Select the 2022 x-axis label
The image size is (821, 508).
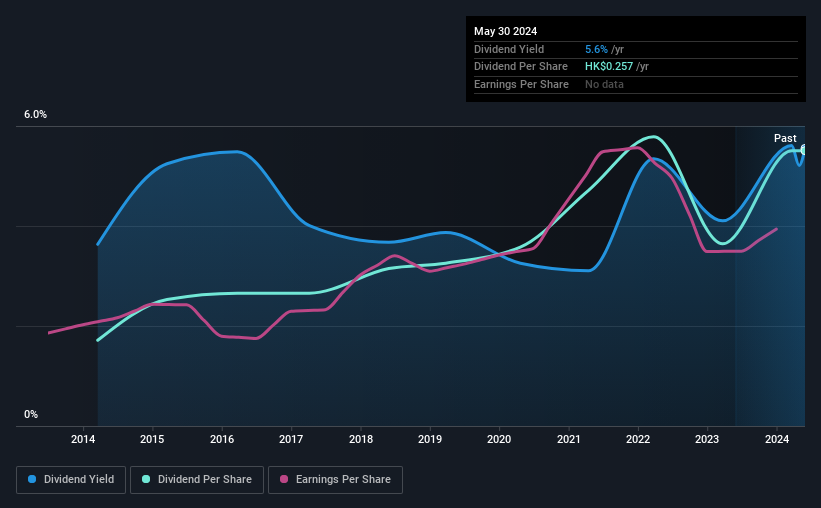coord(638,439)
